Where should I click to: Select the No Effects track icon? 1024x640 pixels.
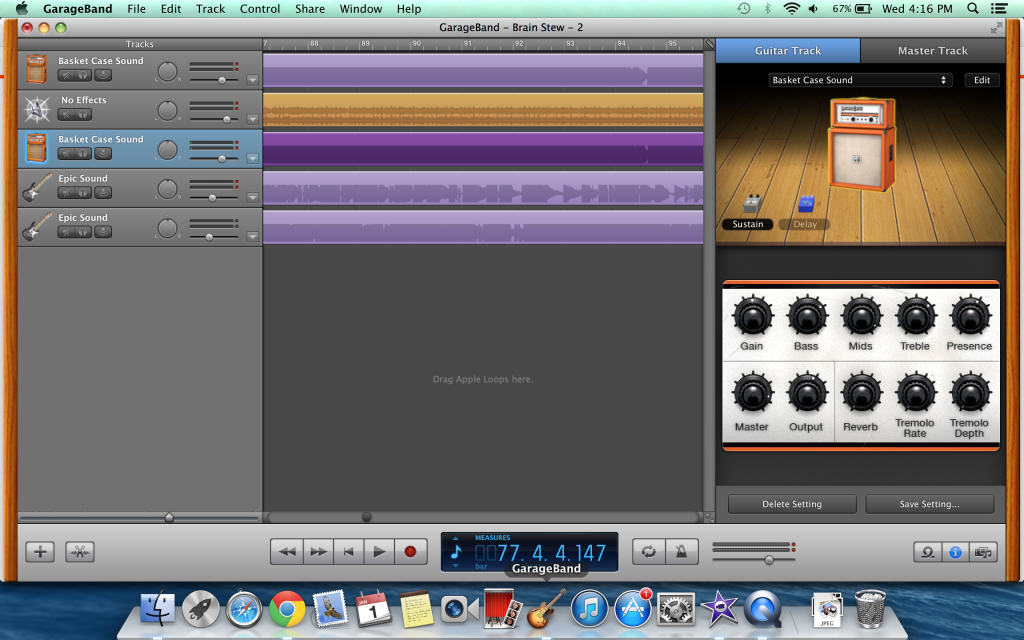(x=37, y=110)
